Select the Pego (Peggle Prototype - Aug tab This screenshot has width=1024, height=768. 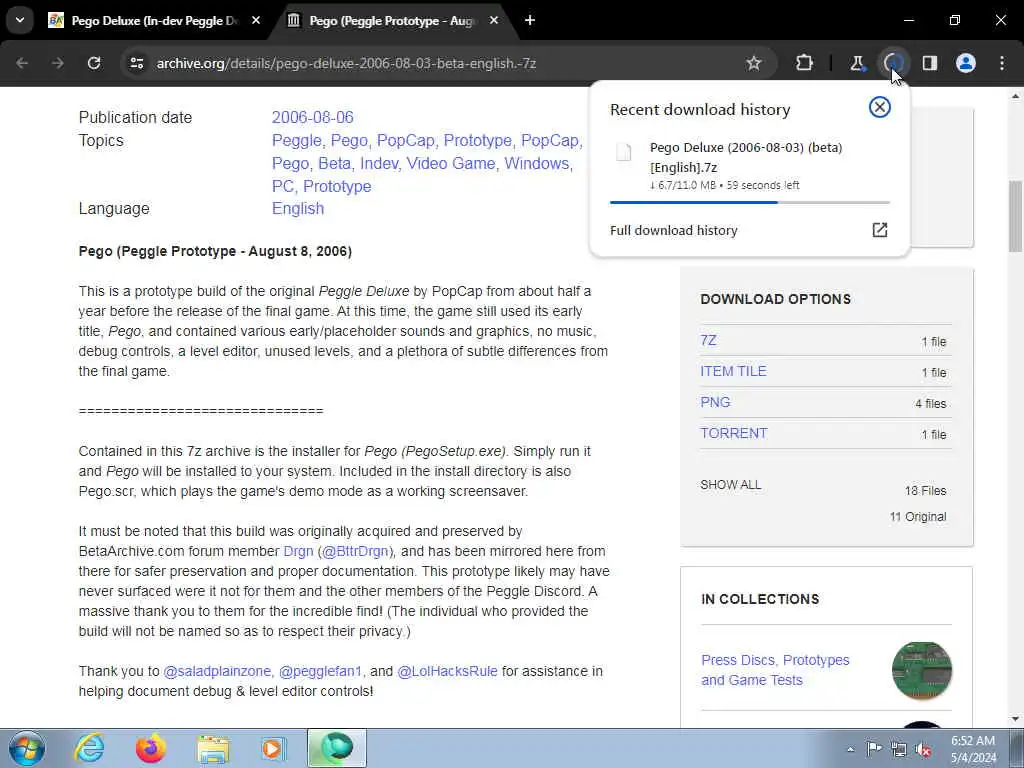click(x=393, y=21)
